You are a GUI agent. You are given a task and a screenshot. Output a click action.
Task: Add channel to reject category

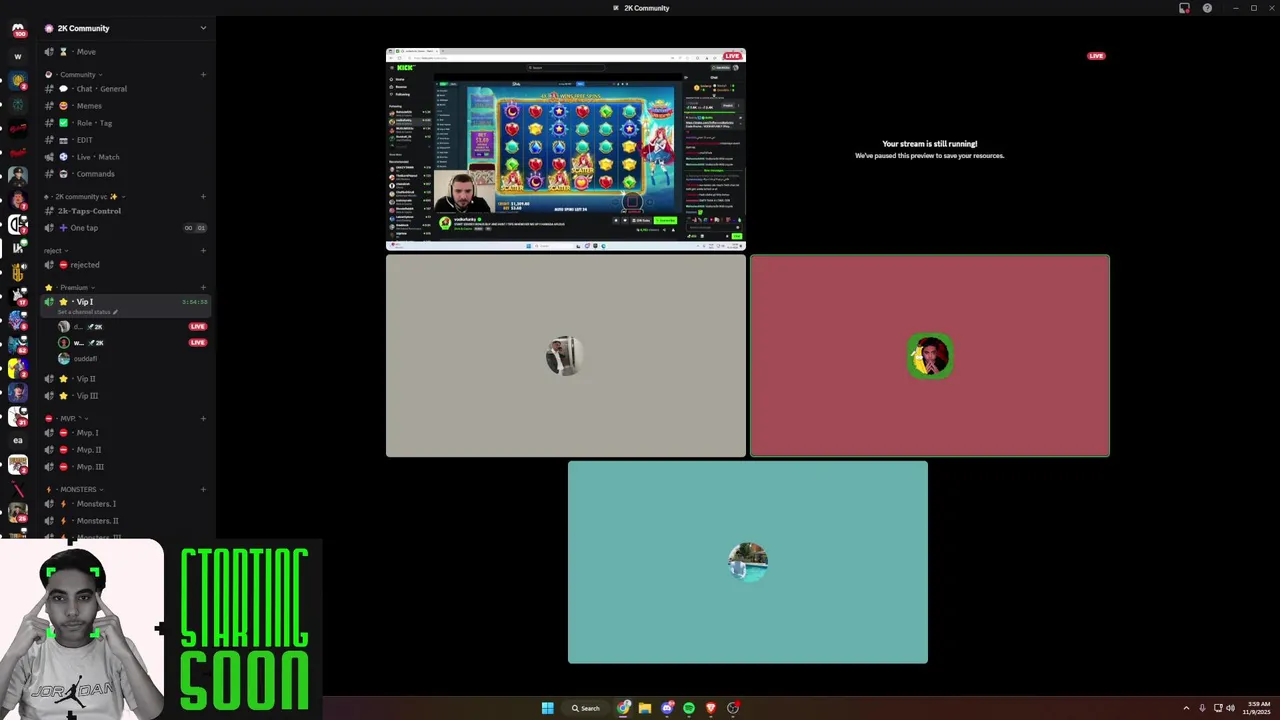click(203, 250)
